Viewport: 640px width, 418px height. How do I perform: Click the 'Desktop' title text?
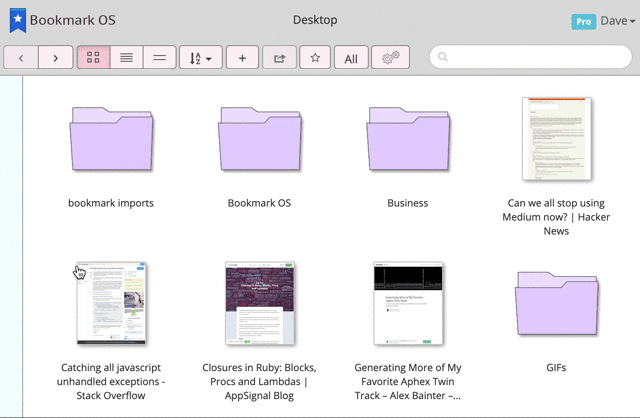coord(315,20)
